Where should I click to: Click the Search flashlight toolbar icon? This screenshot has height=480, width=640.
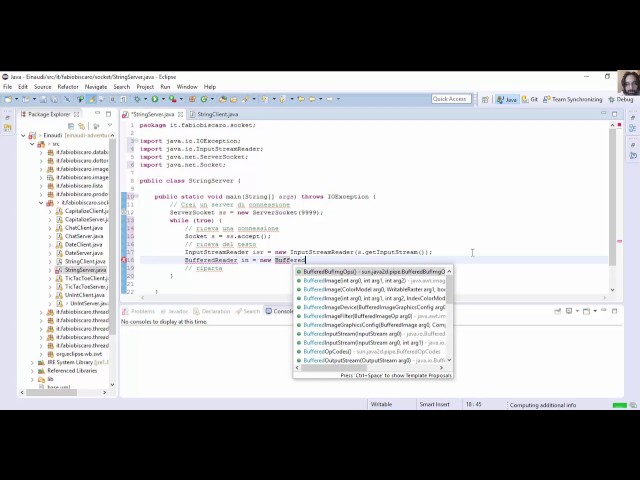[x=245, y=99]
